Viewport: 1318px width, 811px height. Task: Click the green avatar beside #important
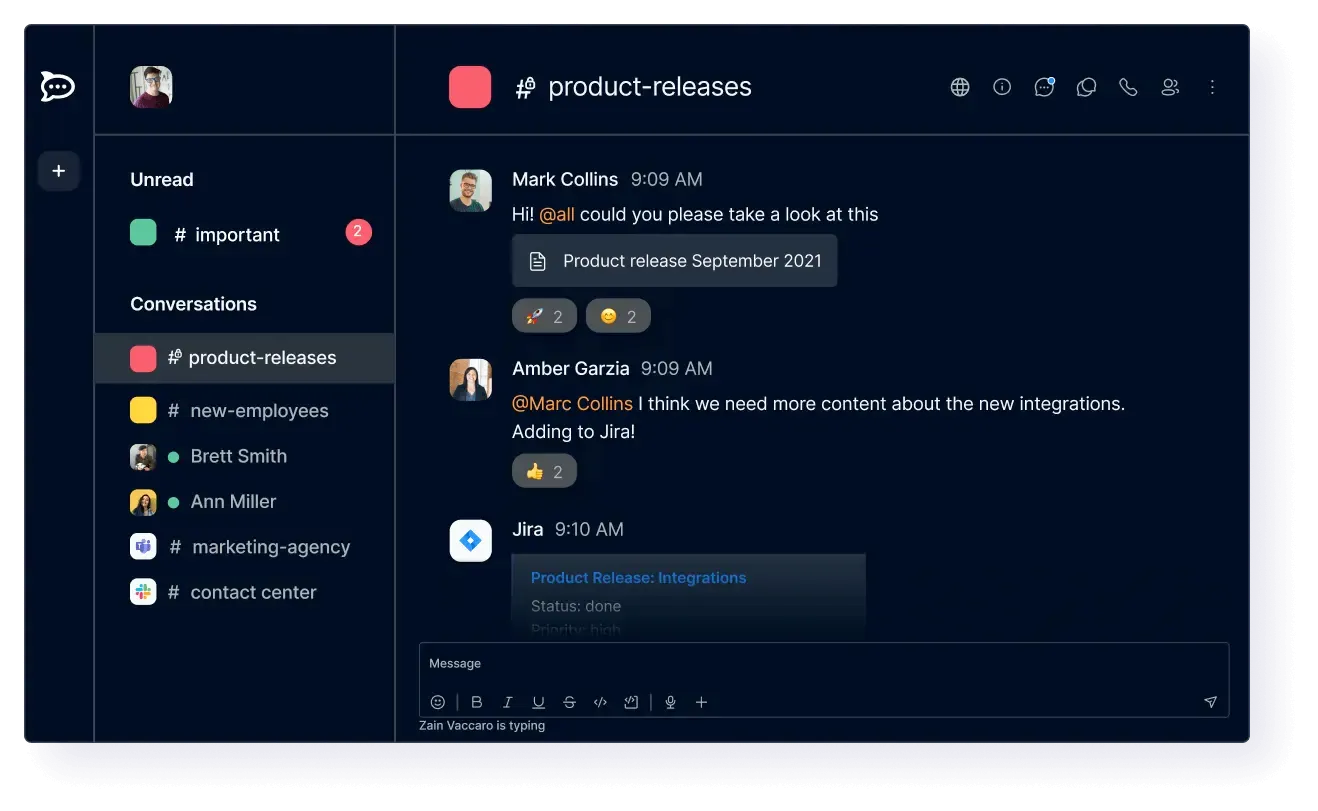pyautogui.click(x=143, y=233)
